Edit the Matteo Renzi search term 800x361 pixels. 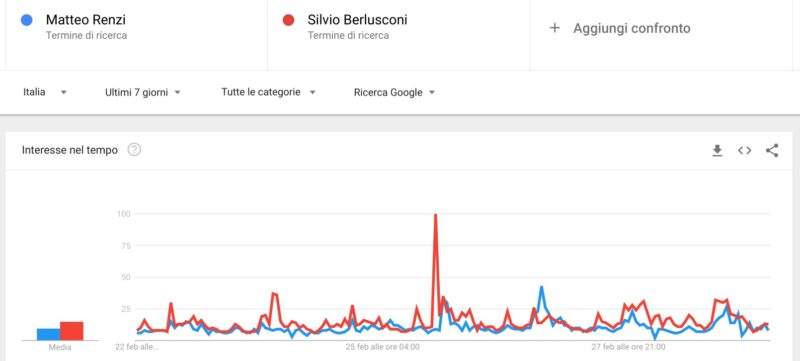(86, 20)
